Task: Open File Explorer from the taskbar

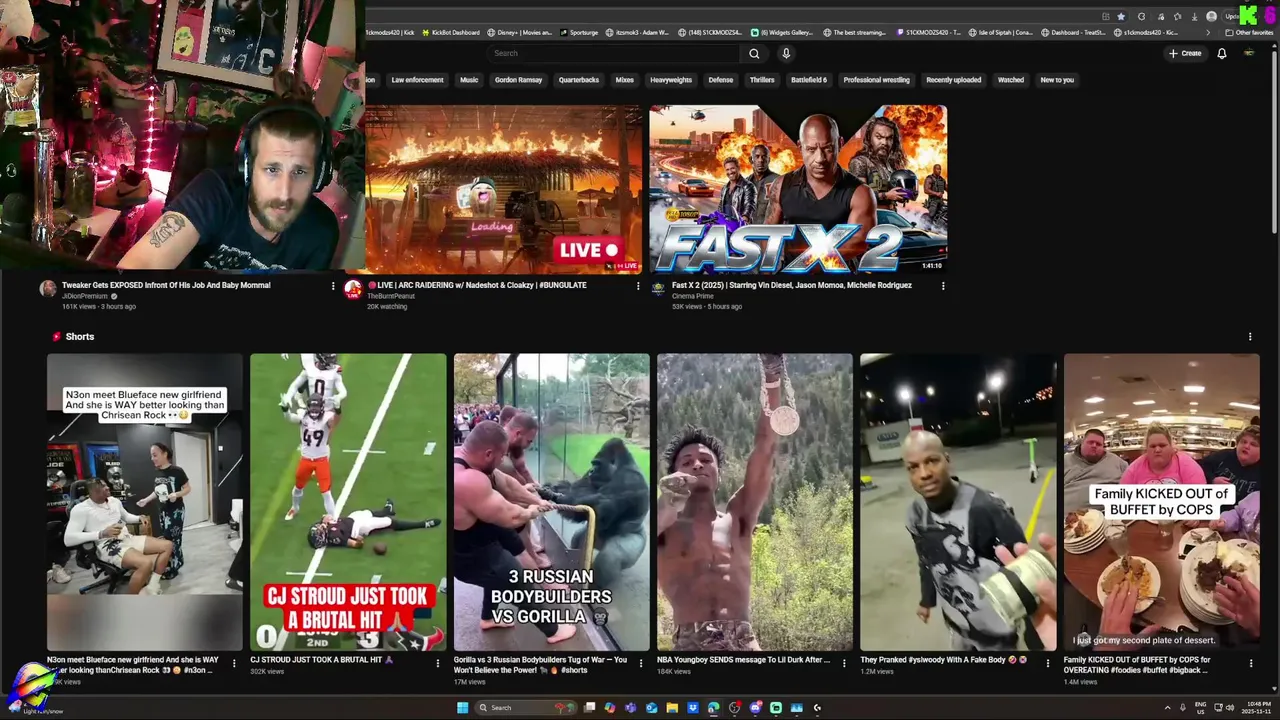Action: (x=672, y=708)
